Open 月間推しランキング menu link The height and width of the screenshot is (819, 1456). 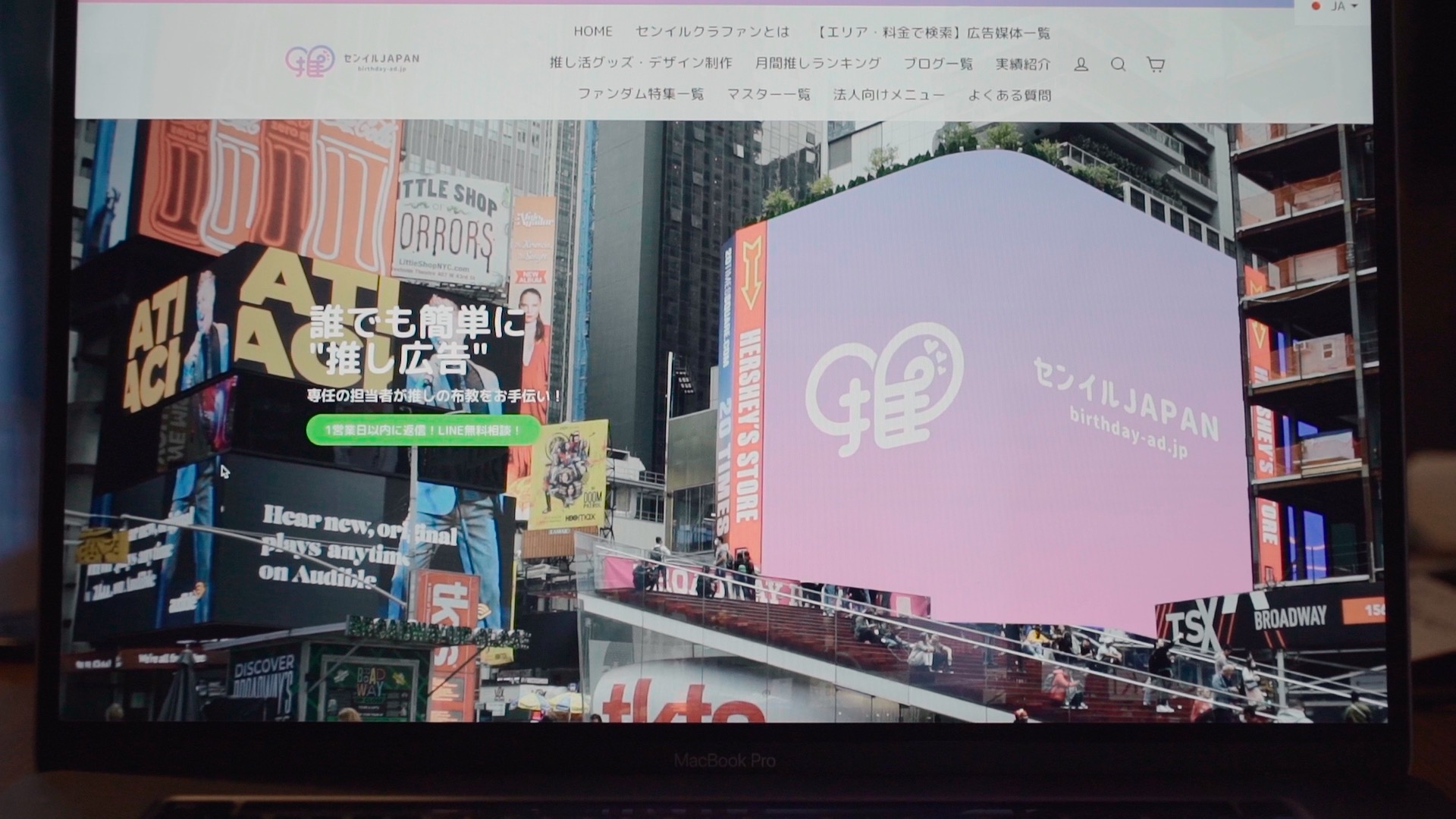(817, 64)
